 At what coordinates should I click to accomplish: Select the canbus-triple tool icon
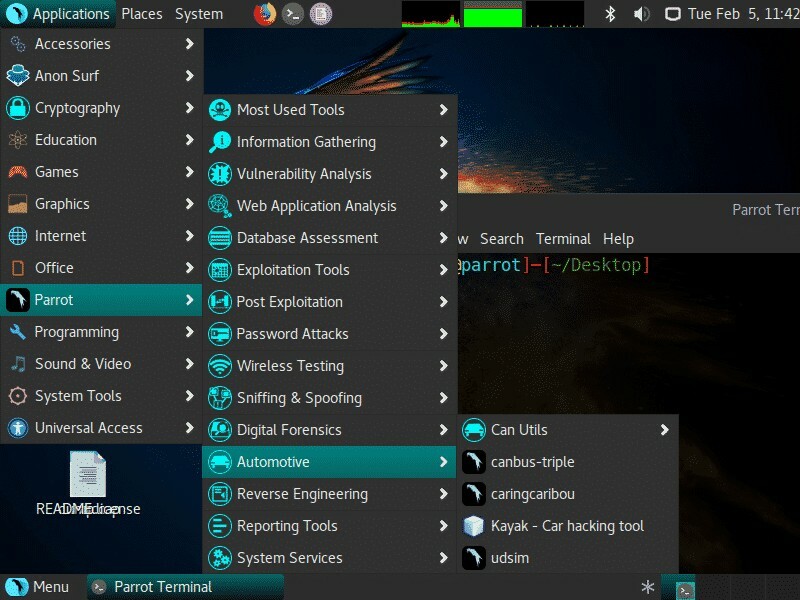coord(475,462)
